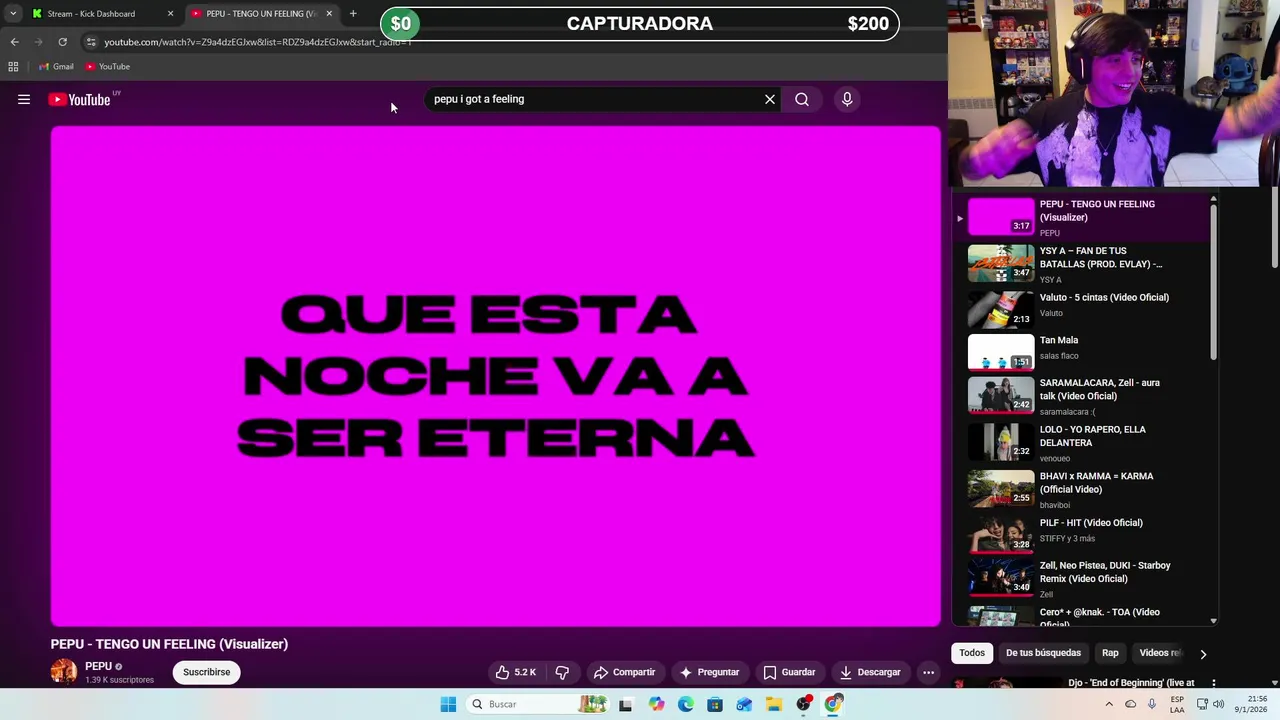Open 'BHAVI x RAMMA = KARMA' video
The width and height of the screenshot is (1280, 720).
(1083, 489)
